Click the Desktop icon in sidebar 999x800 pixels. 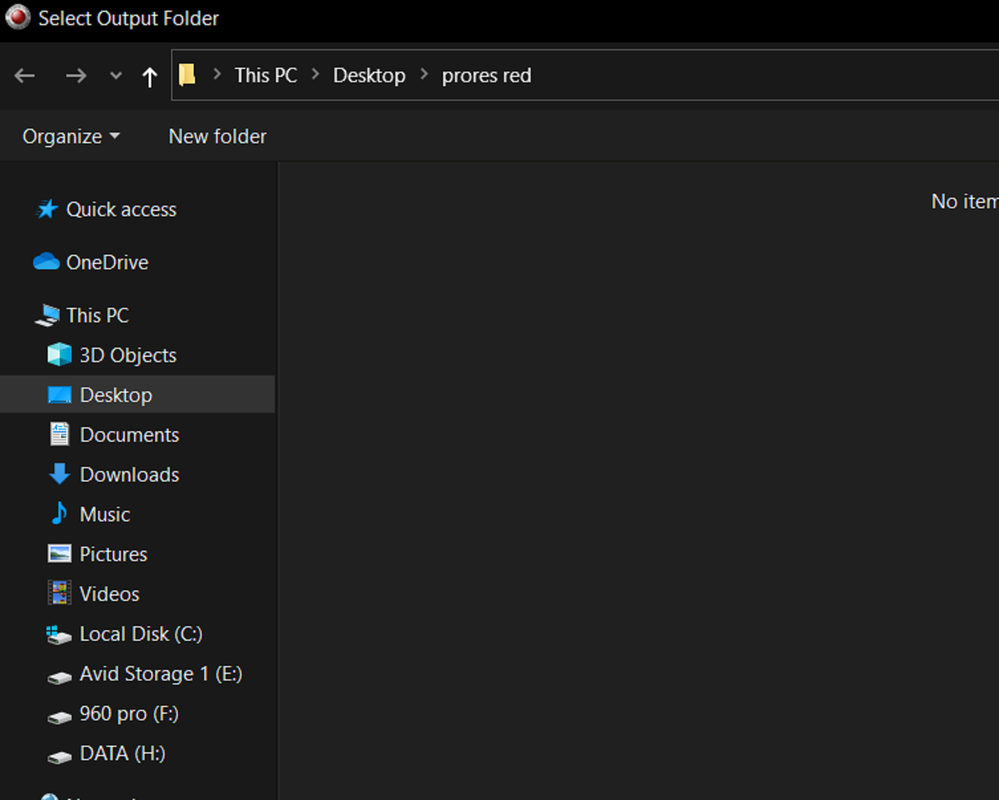[60, 394]
